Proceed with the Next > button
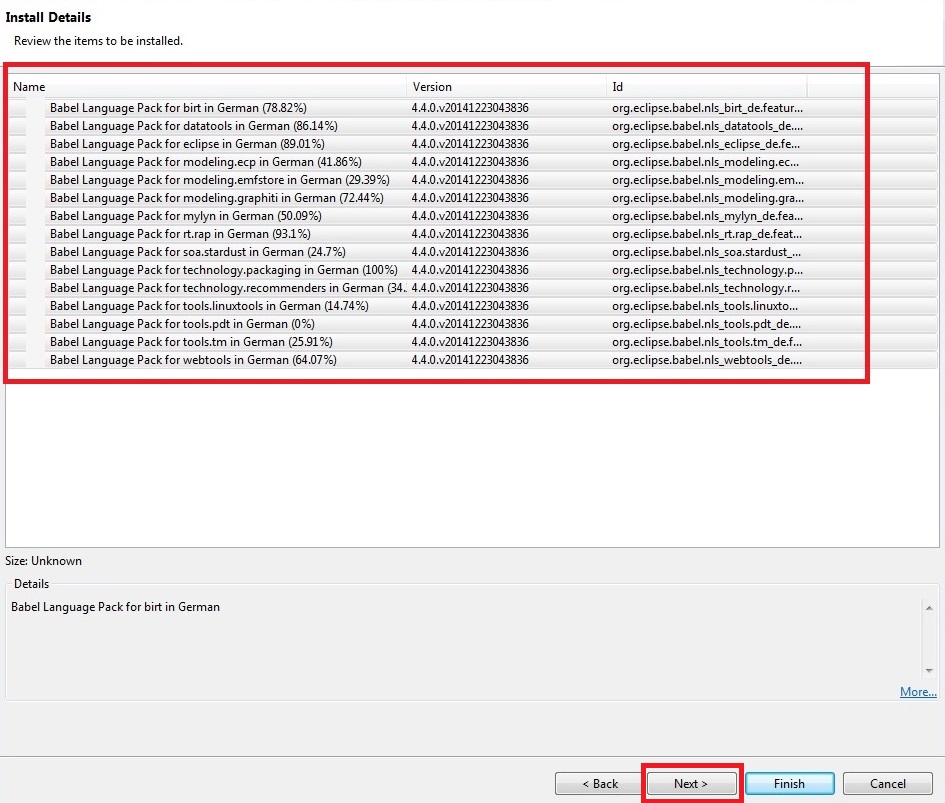 coord(691,784)
